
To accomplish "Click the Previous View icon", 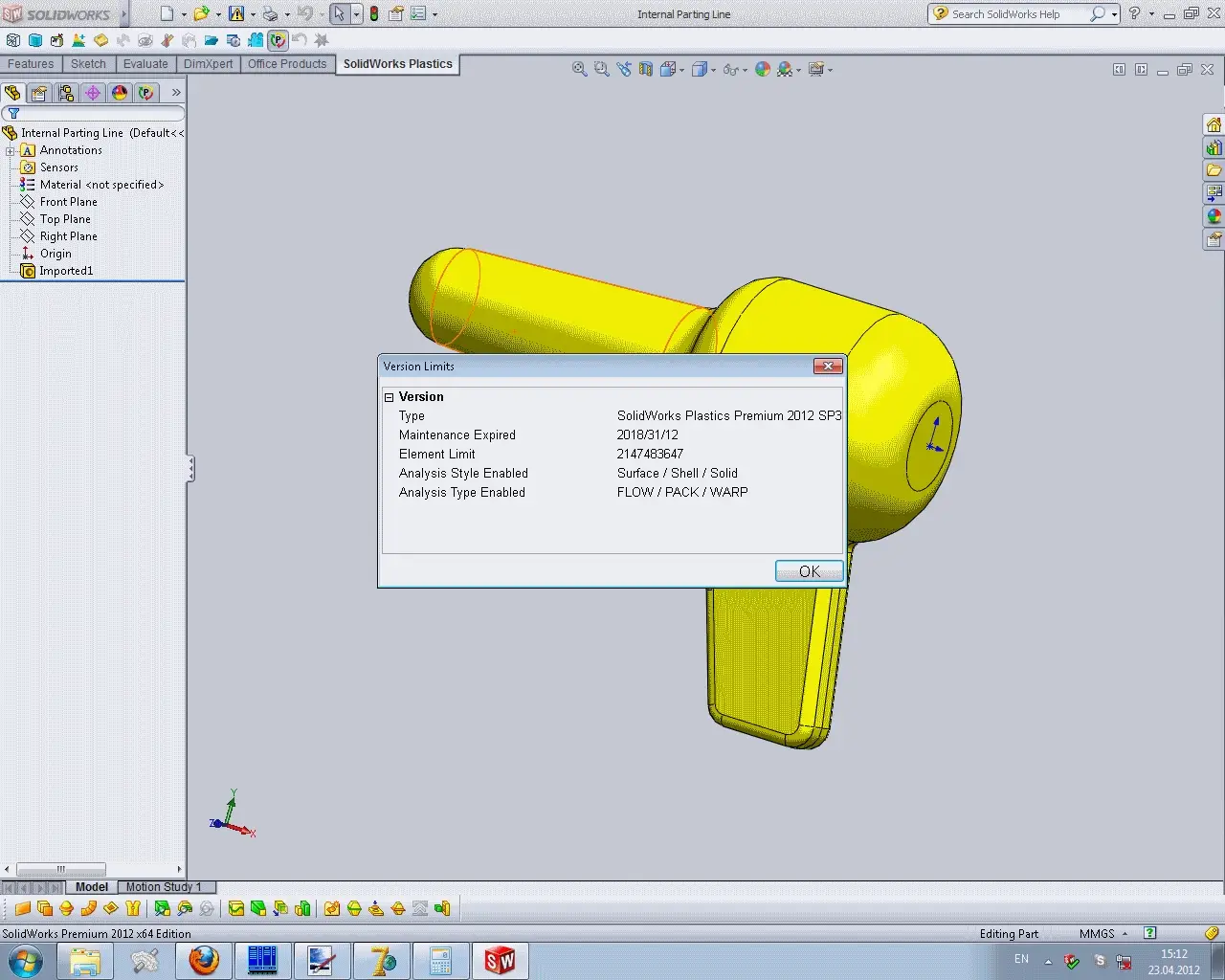I will (x=624, y=69).
